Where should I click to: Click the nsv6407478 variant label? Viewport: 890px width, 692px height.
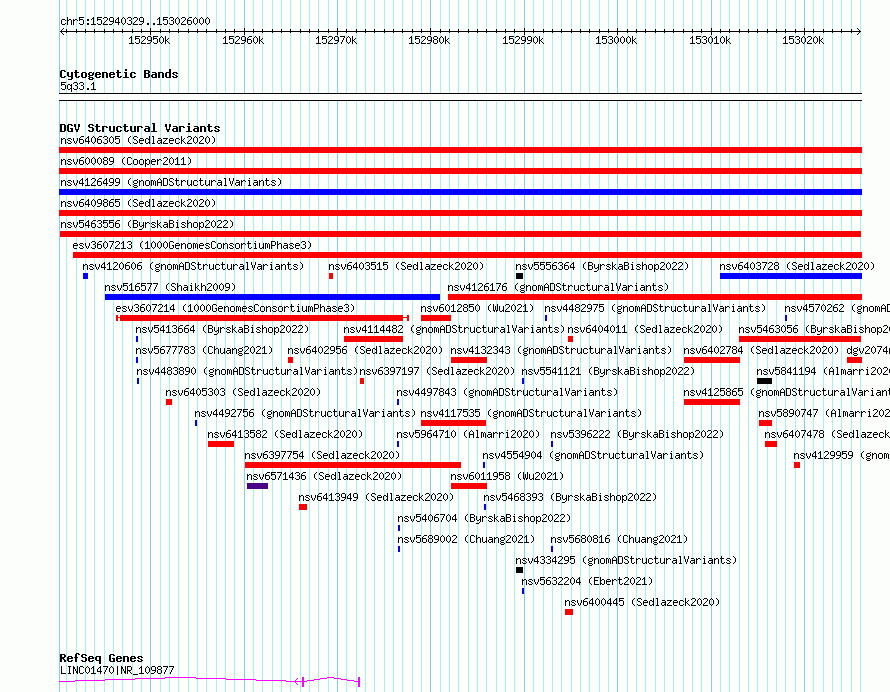tap(827, 434)
